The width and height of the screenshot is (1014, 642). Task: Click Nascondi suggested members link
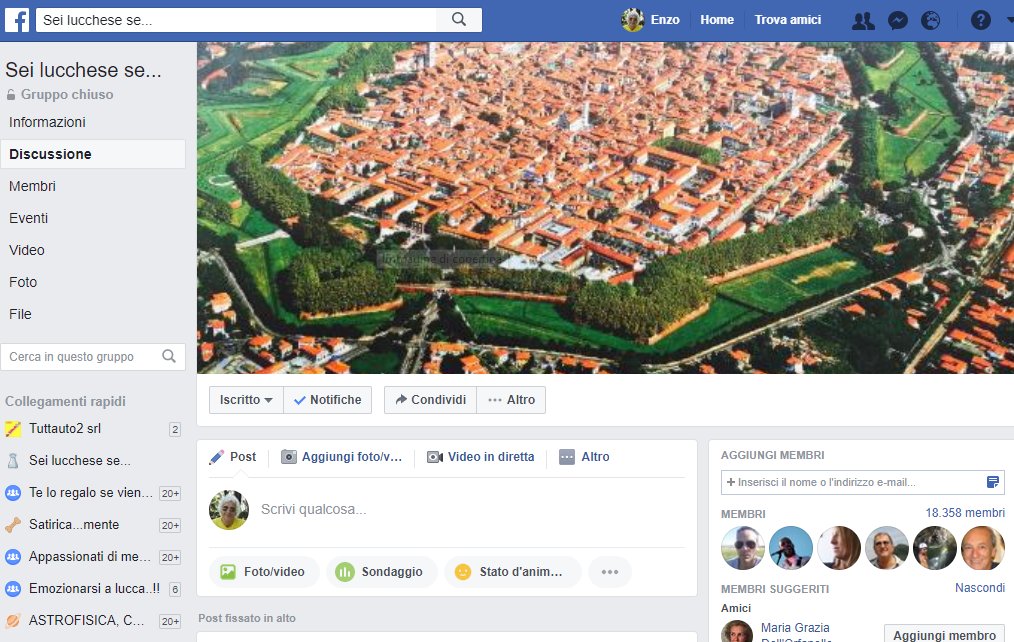click(980, 588)
